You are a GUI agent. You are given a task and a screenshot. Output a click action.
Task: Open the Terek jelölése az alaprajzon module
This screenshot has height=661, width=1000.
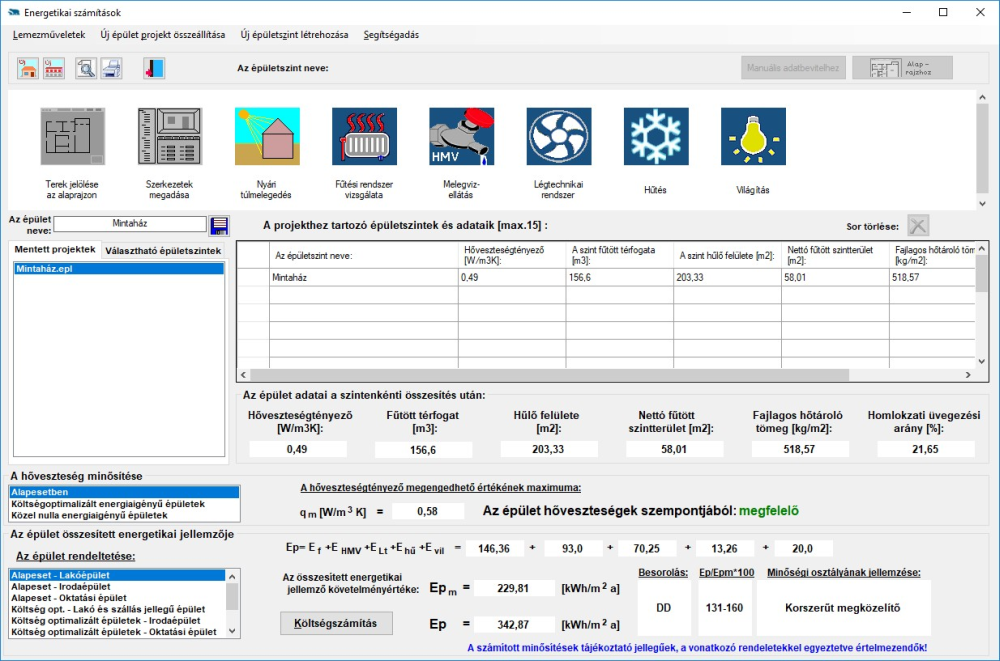point(73,137)
